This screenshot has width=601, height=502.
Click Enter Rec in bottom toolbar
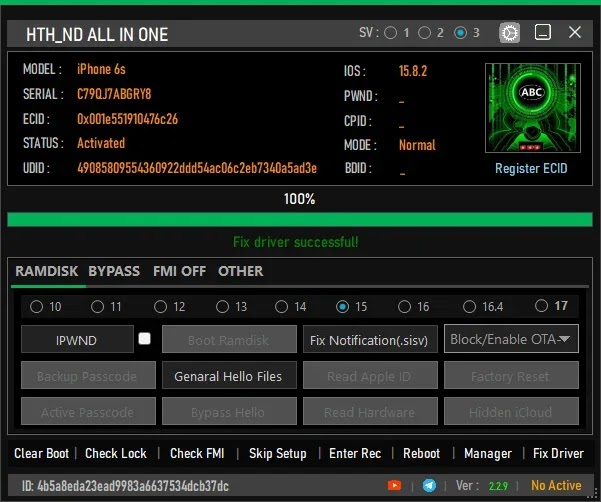click(x=355, y=453)
